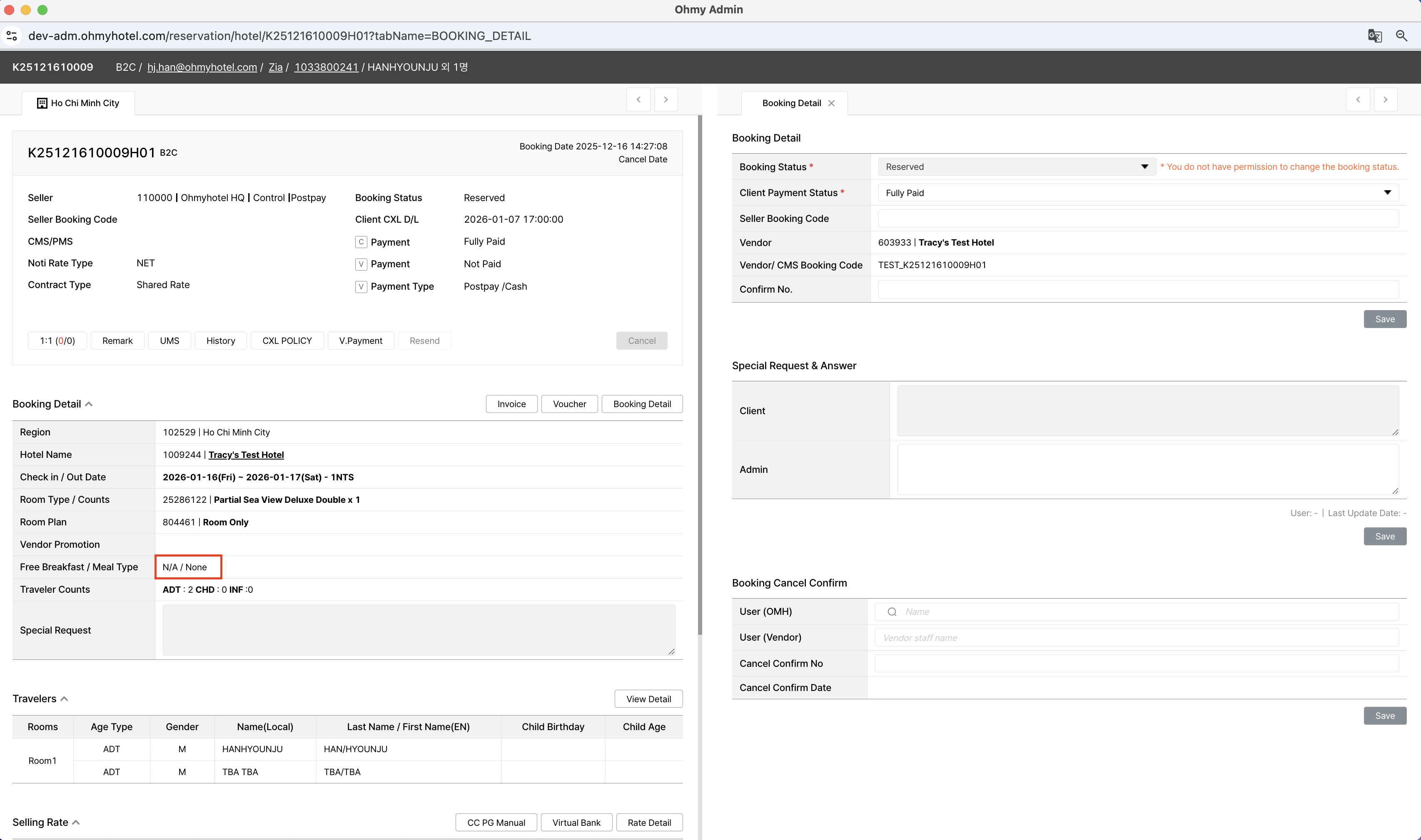Click the Google Translate icon in address bar

(x=1374, y=36)
